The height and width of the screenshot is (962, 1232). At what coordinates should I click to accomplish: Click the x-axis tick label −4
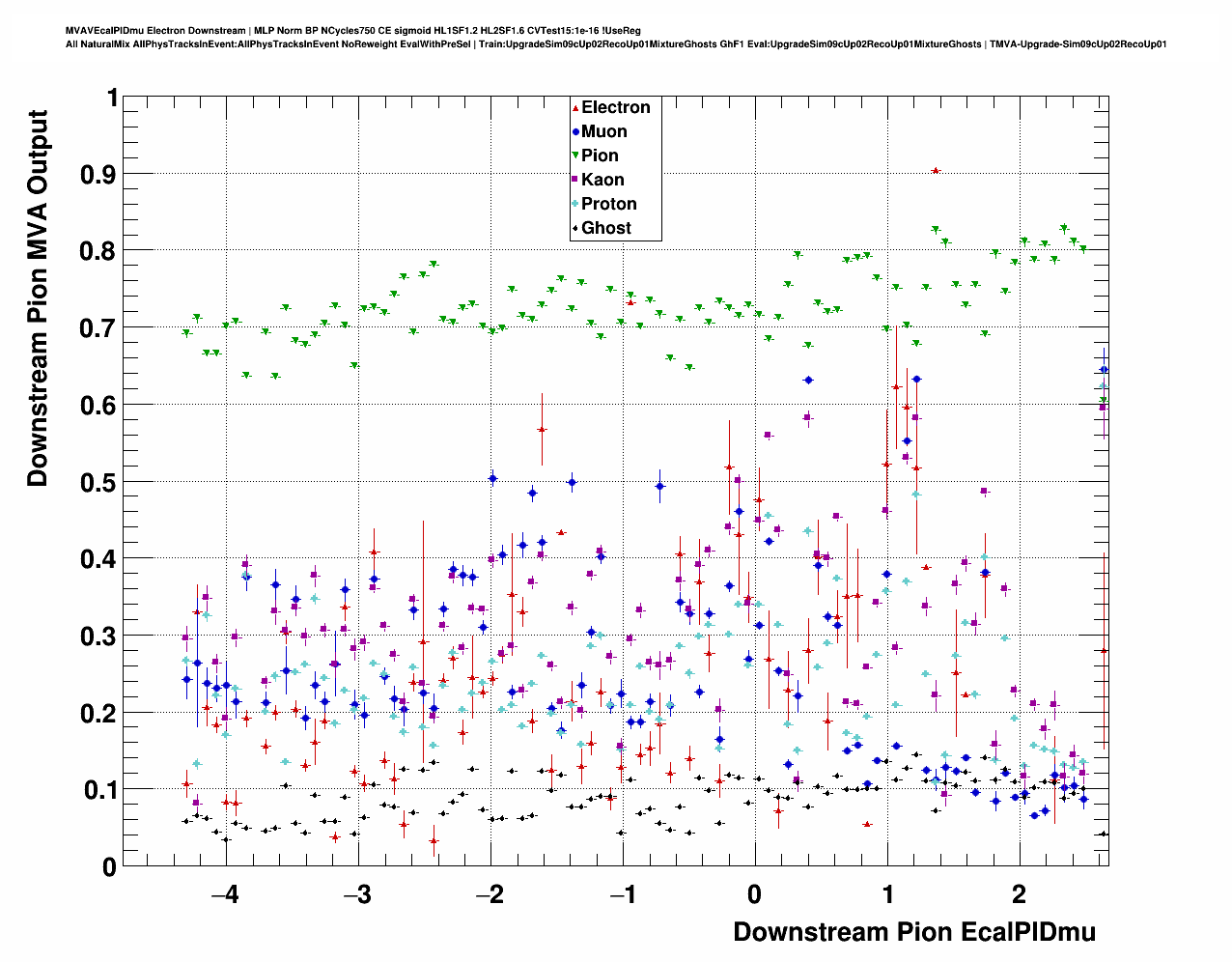click(225, 893)
